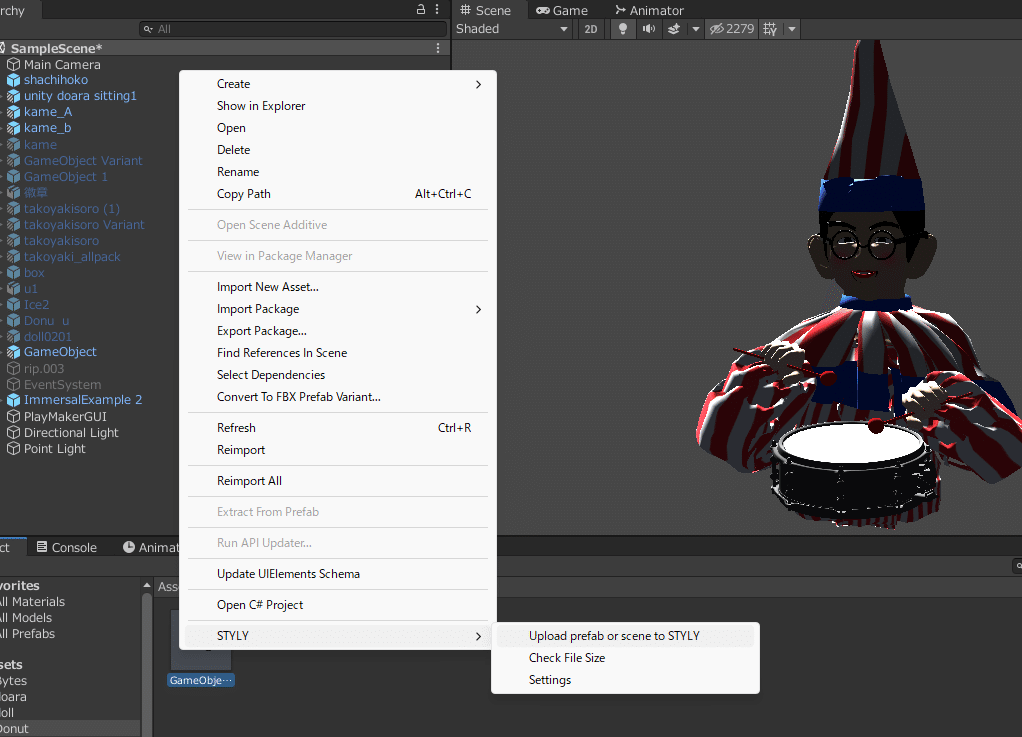
Task: Click the grid icon in the Scene toolbar
Action: click(770, 29)
